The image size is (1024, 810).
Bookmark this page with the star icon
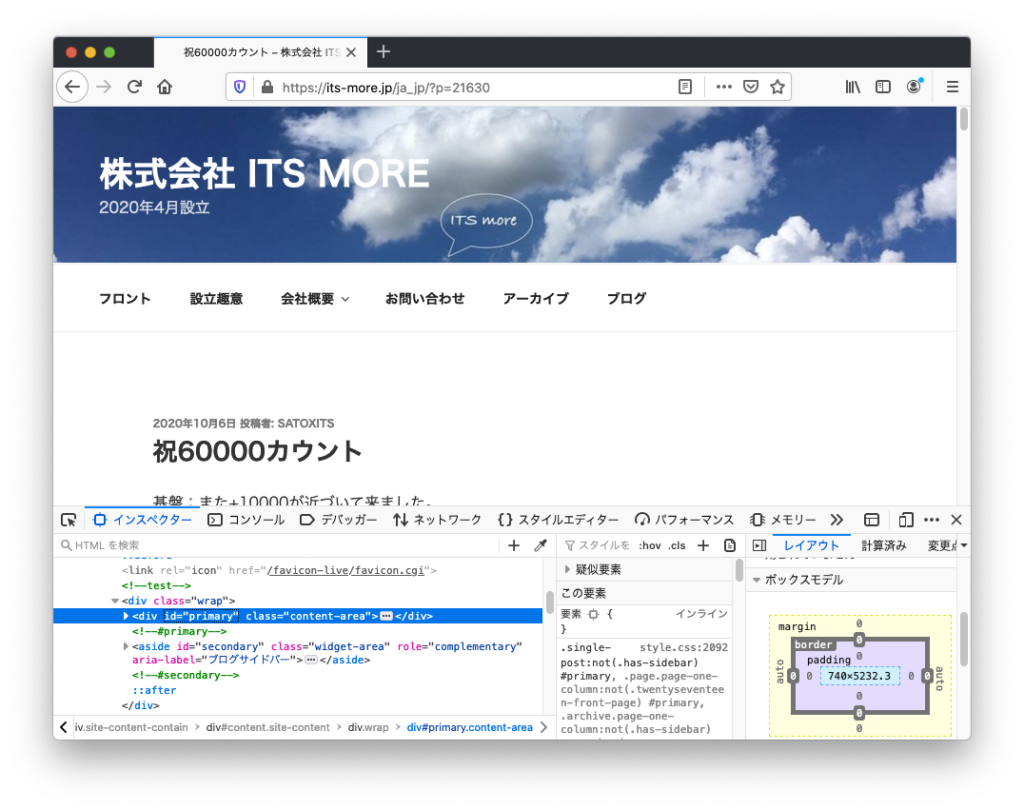777,87
